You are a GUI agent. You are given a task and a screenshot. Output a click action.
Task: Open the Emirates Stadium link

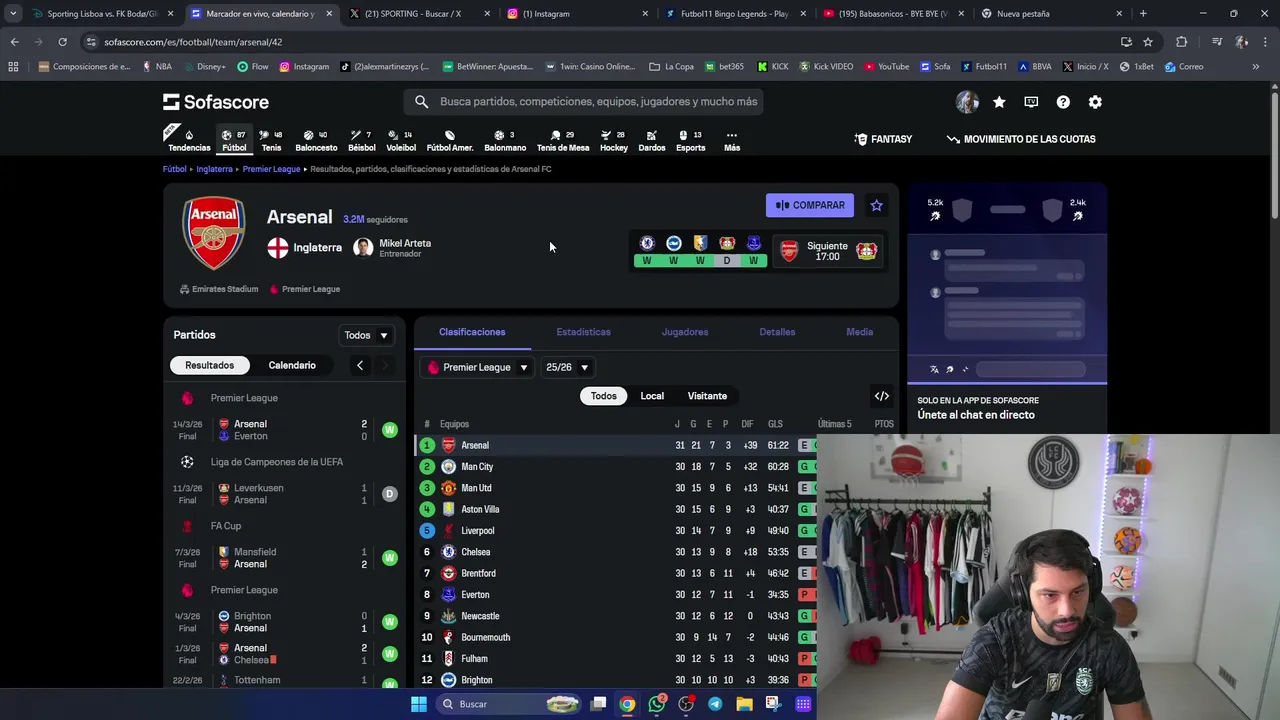(218, 289)
